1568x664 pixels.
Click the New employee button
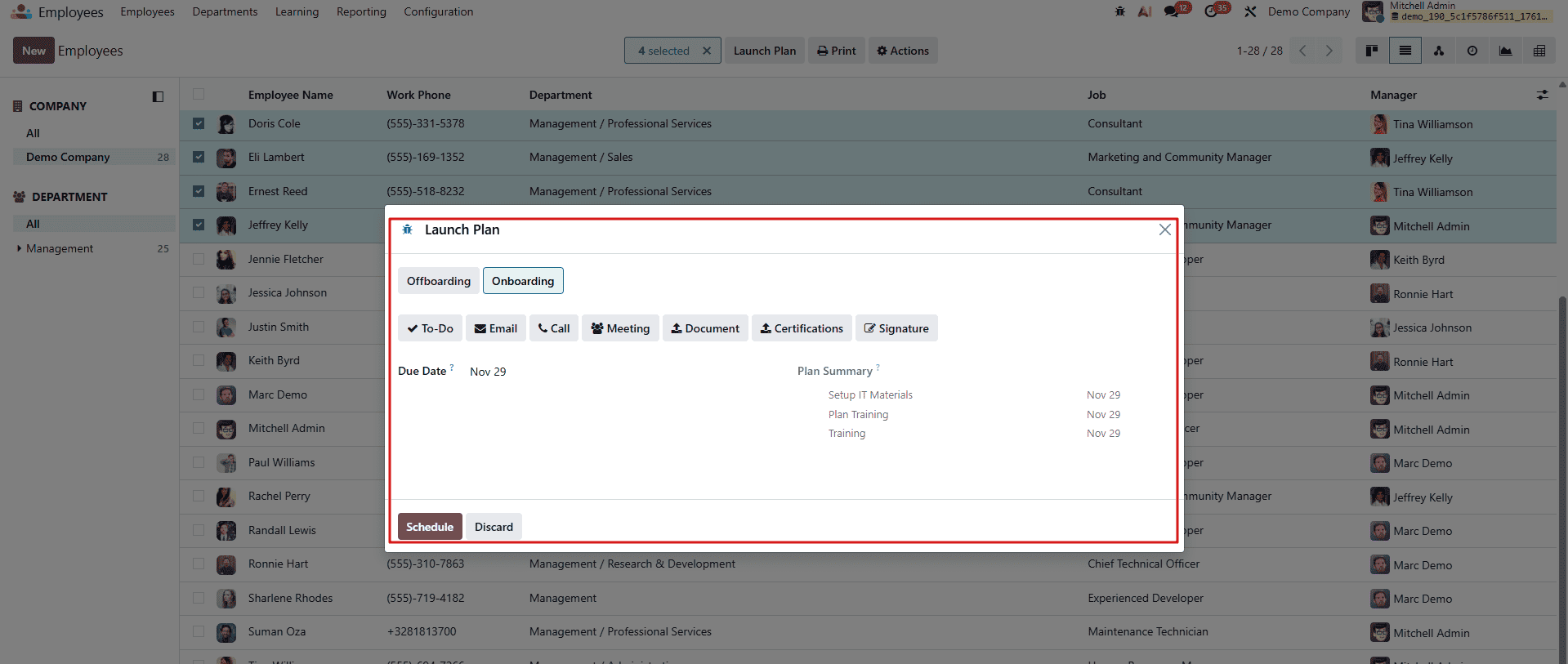pyautogui.click(x=34, y=51)
